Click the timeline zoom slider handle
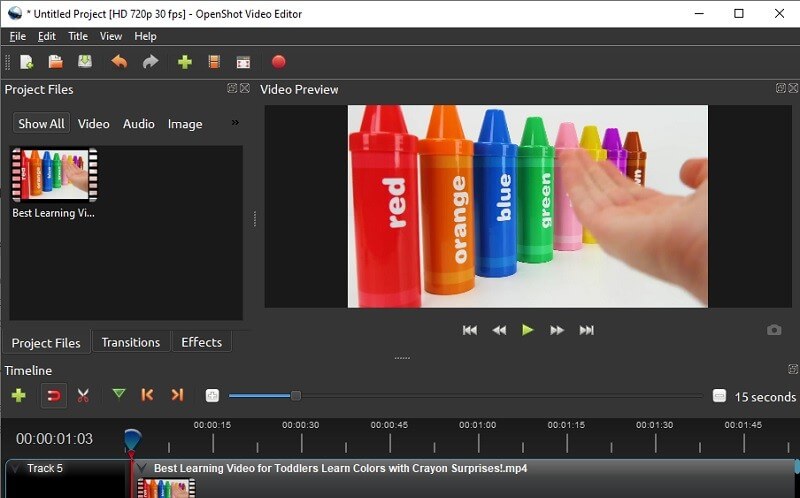 (295, 396)
